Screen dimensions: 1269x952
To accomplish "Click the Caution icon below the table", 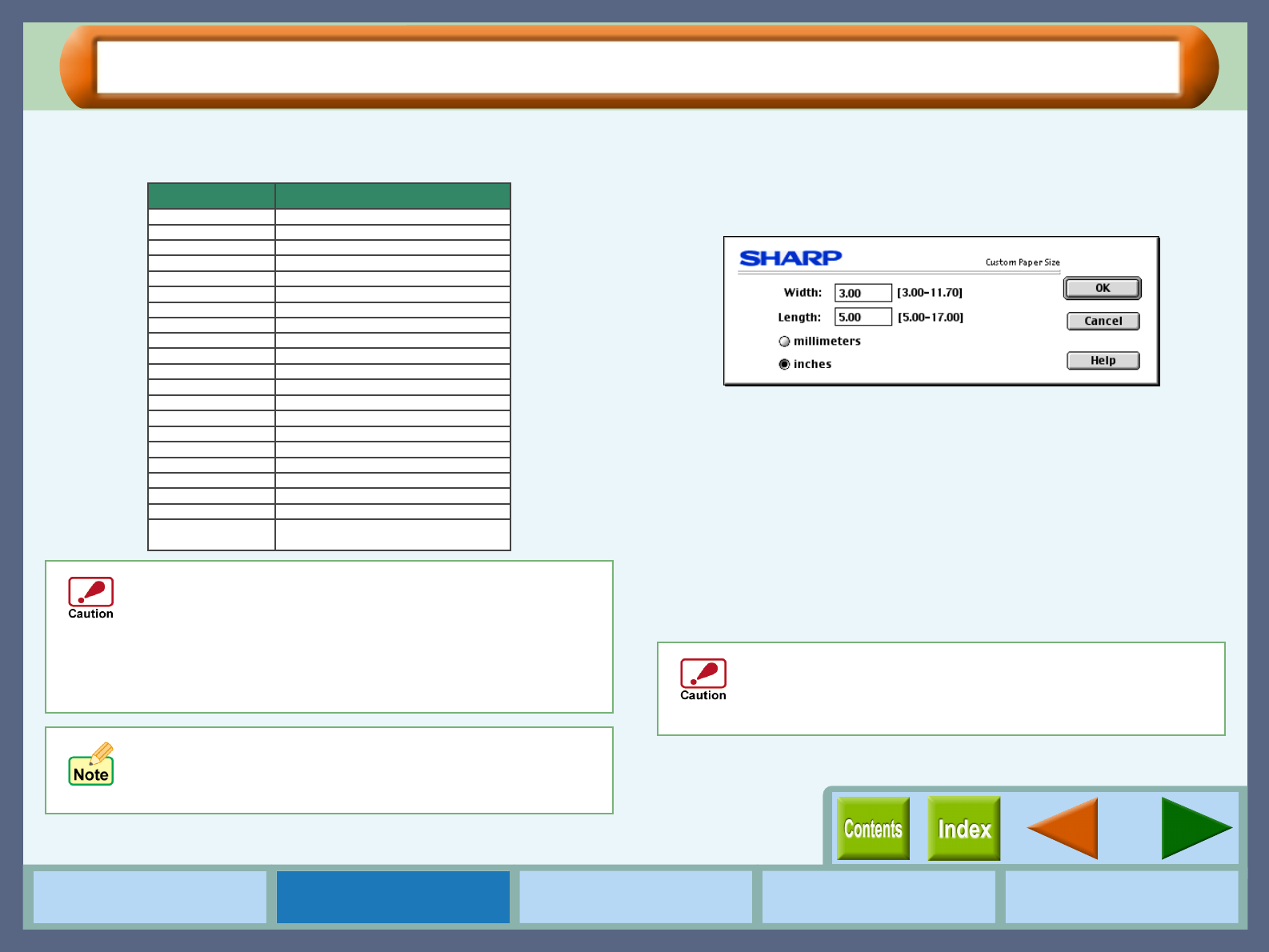I will 90,598.
